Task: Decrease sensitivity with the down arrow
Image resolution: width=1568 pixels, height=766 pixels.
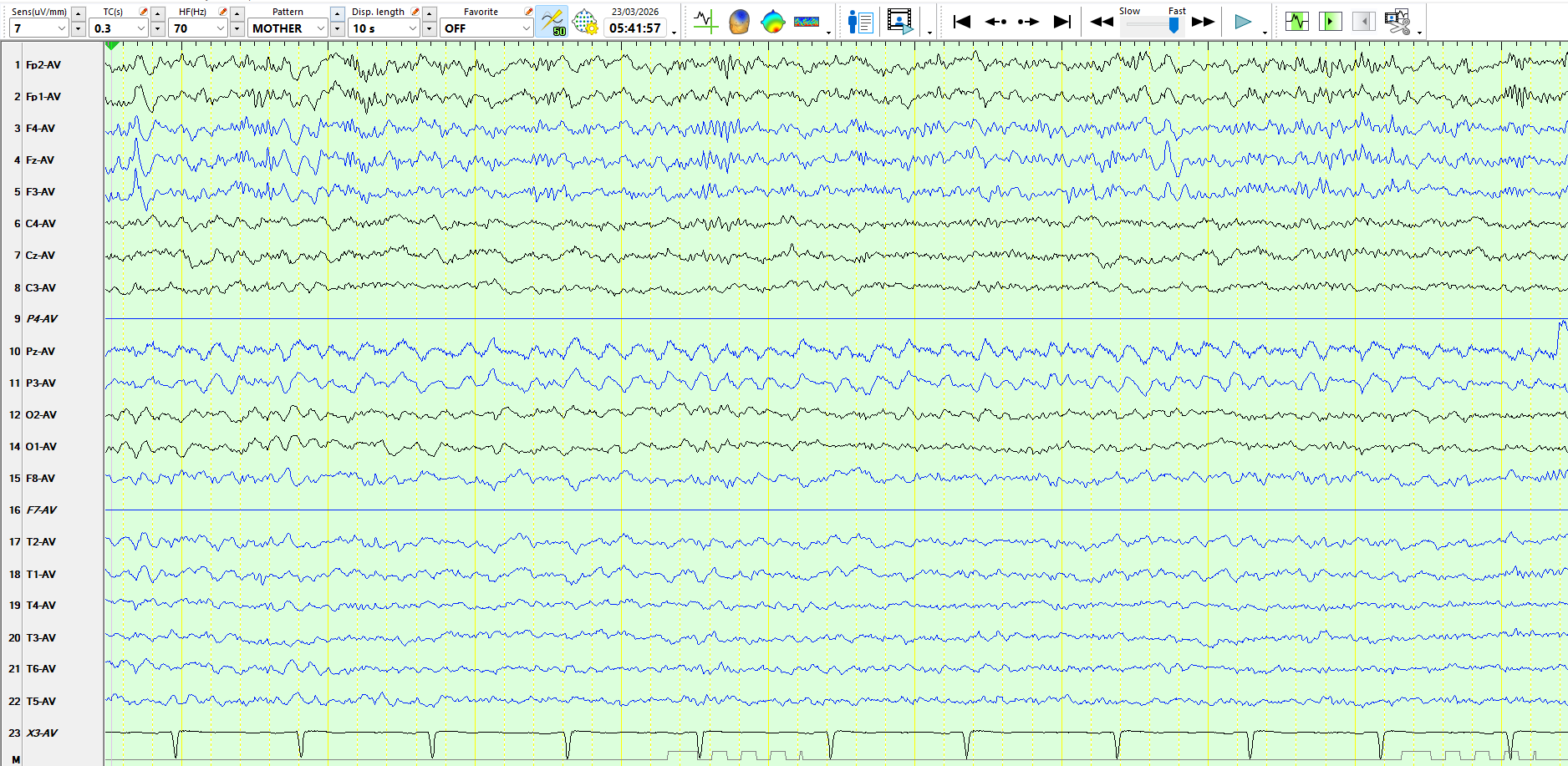Action: click(x=79, y=29)
